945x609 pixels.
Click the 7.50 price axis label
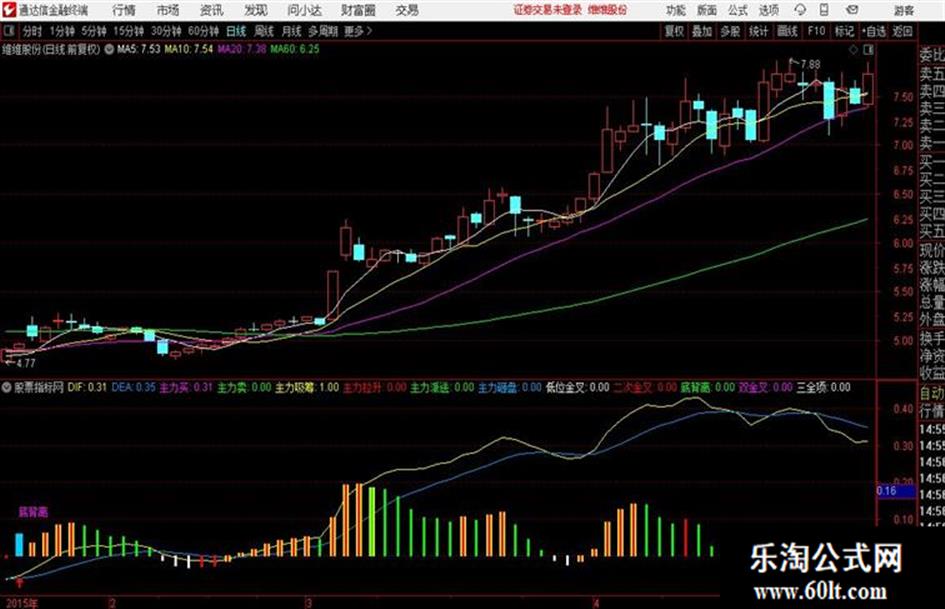[x=903, y=96]
